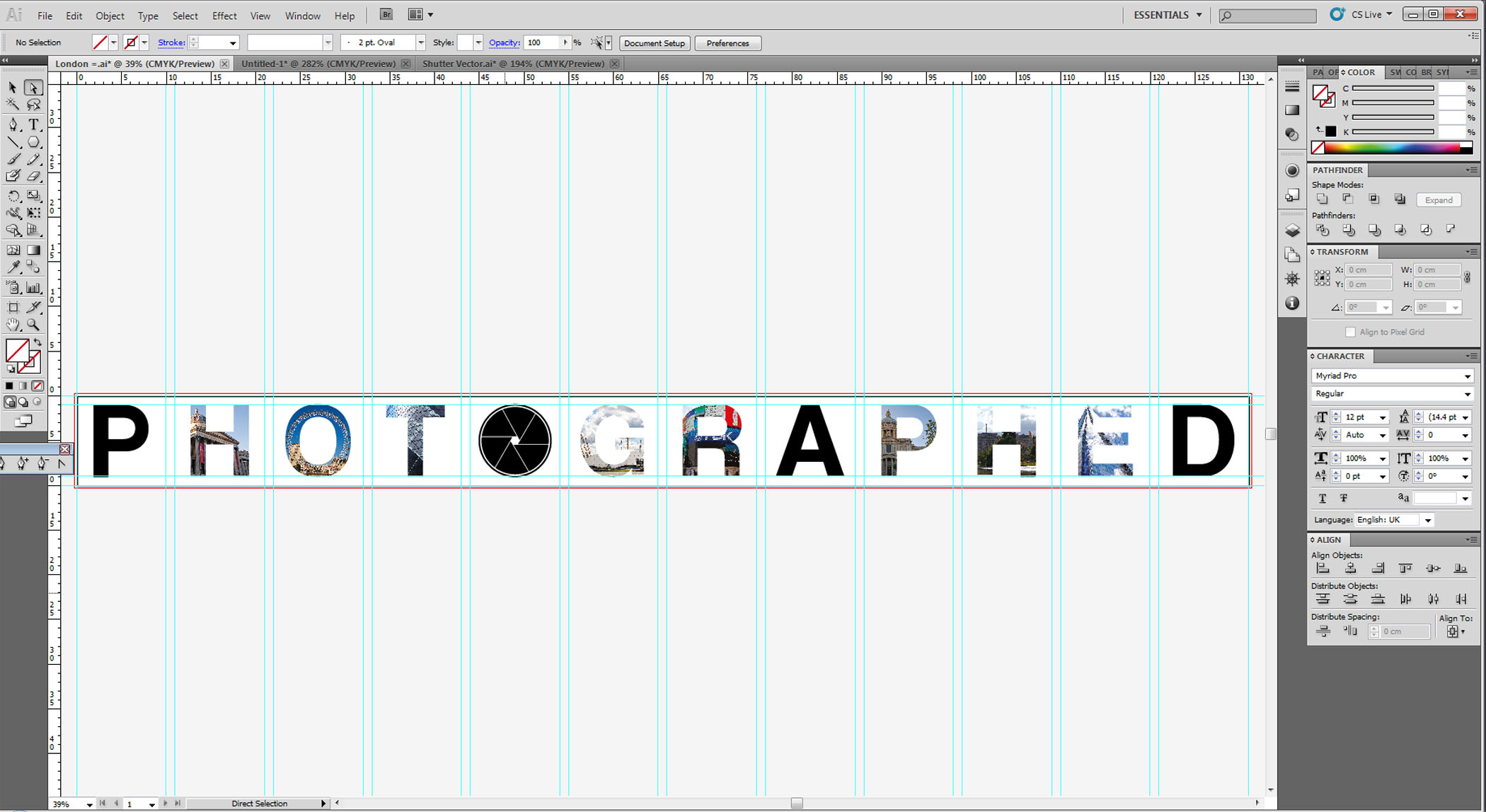The image size is (1486, 812).
Task: Pick the Eyedropper tool
Action: 13,267
